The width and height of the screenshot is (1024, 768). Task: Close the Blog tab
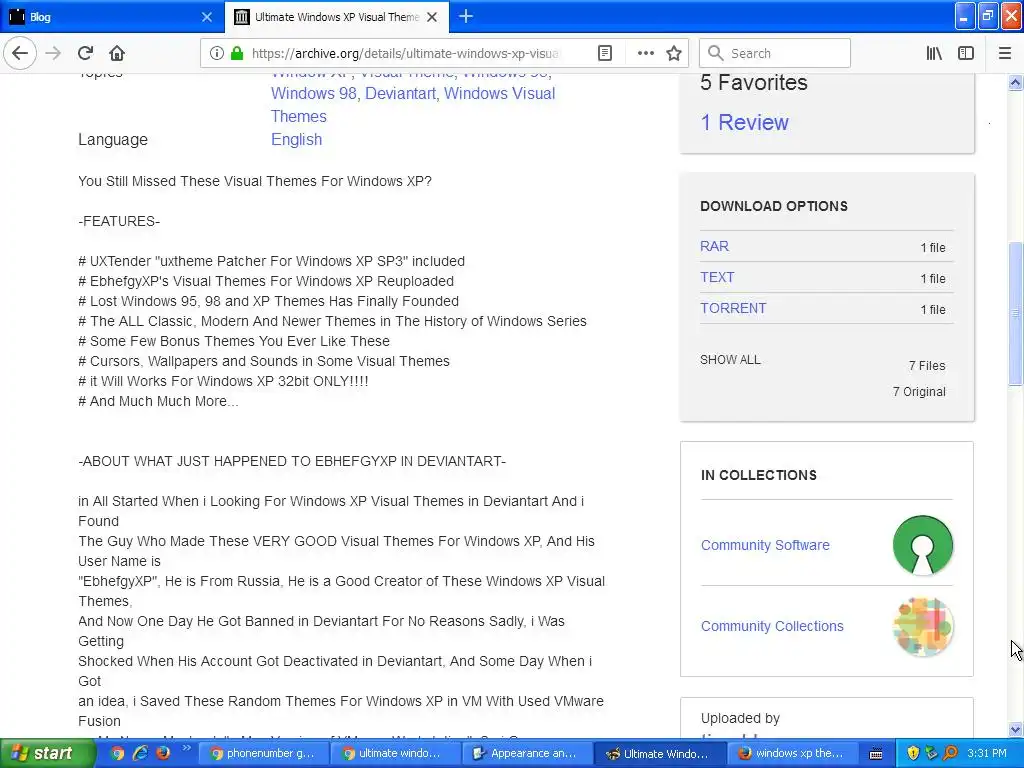[x=207, y=17]
